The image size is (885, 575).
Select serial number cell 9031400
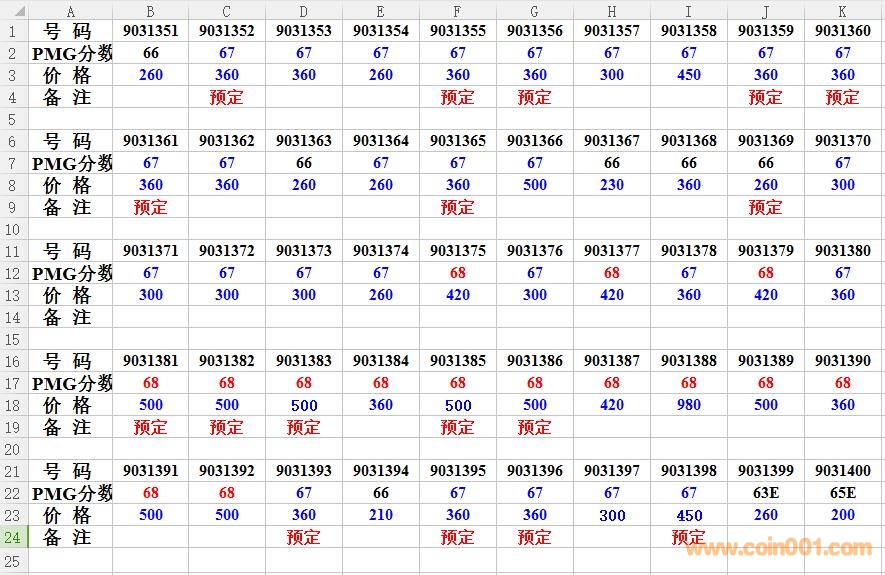[842, 471]
